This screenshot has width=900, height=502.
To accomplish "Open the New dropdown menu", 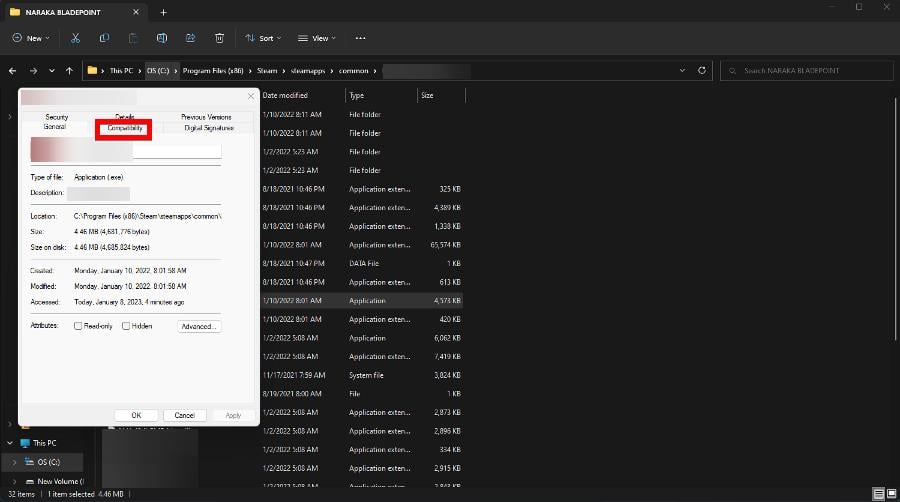I will point(31,38).
